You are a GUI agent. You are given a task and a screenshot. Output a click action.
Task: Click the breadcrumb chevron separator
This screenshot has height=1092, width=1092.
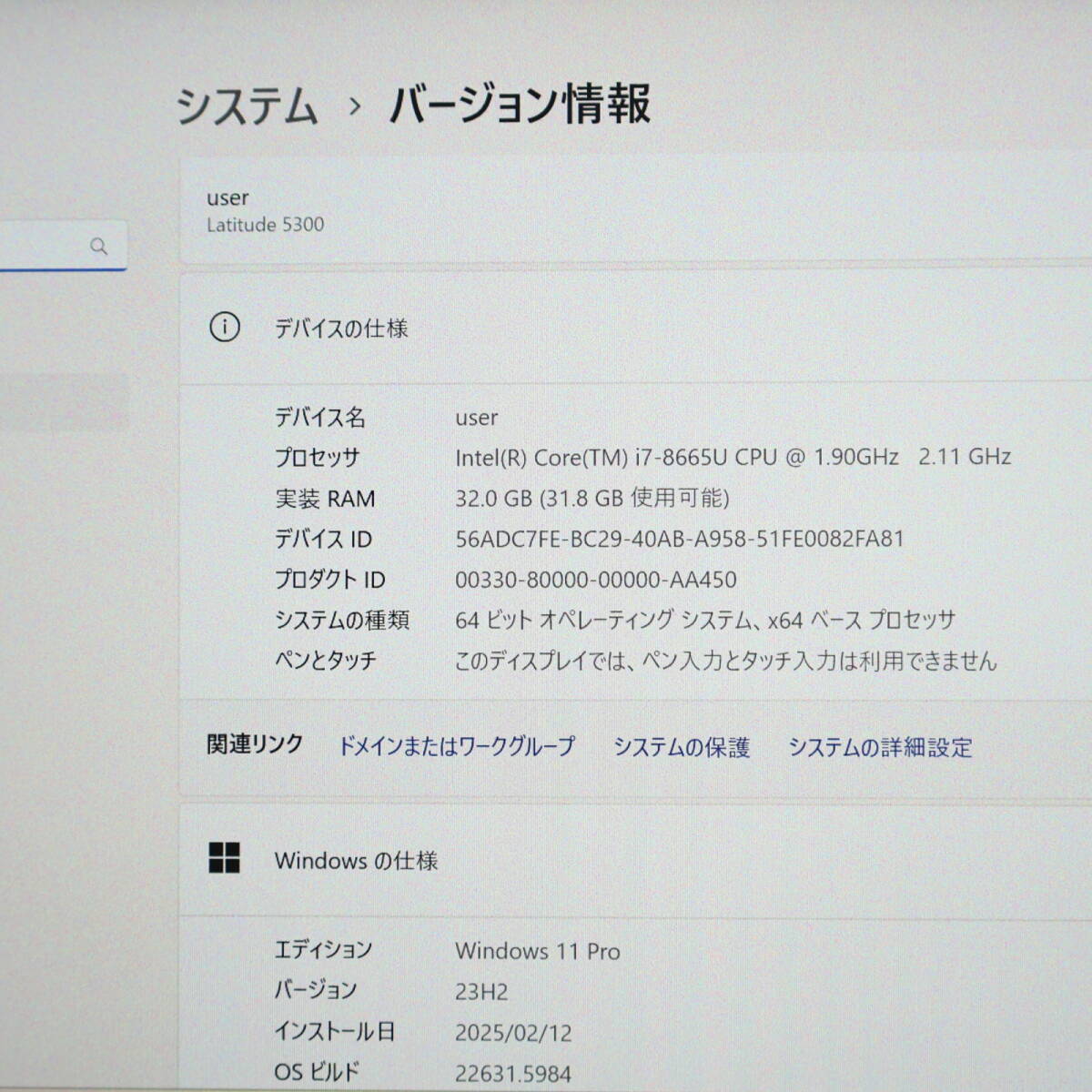tap(355, 107)
